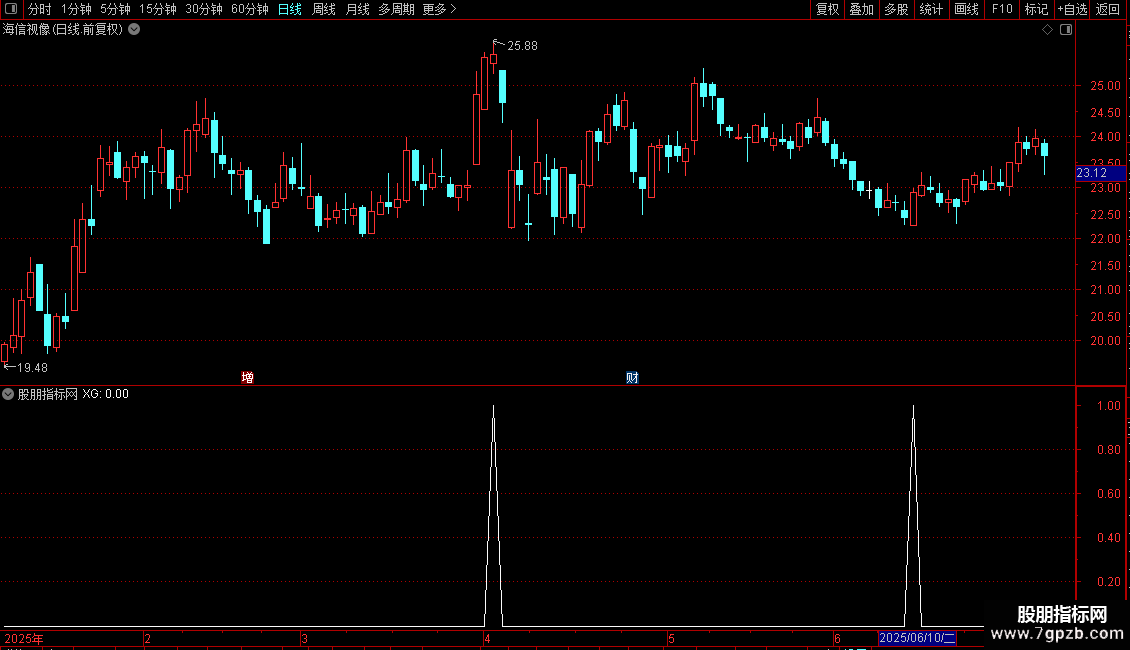Switch to the 分时 intraday tab
The image size is (1130, 650).
[39, 9]
